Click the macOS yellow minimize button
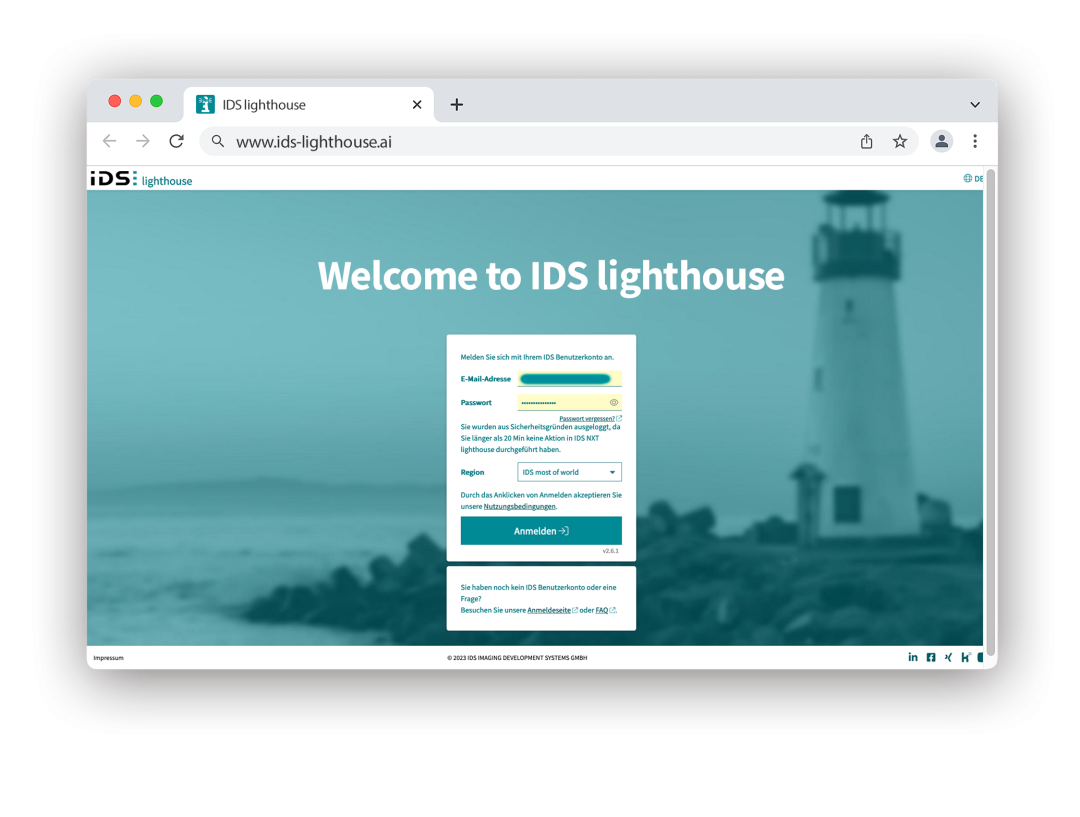The height and width of the screenshot is (817, 1080). (x=136, y=101)
